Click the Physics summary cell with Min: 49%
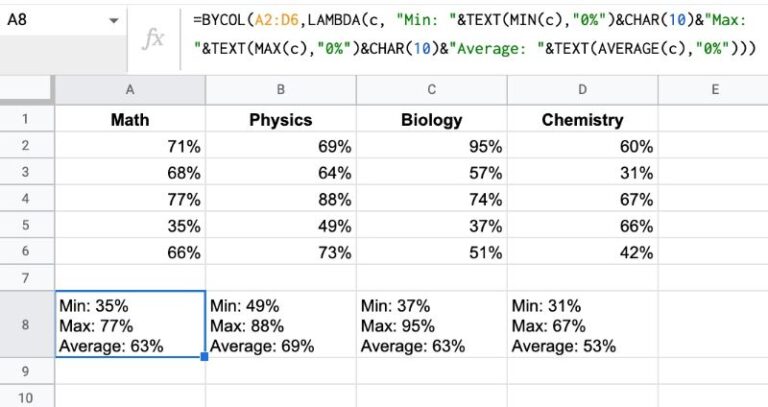This screenshot has height=407, width=768. pos(281,324)
